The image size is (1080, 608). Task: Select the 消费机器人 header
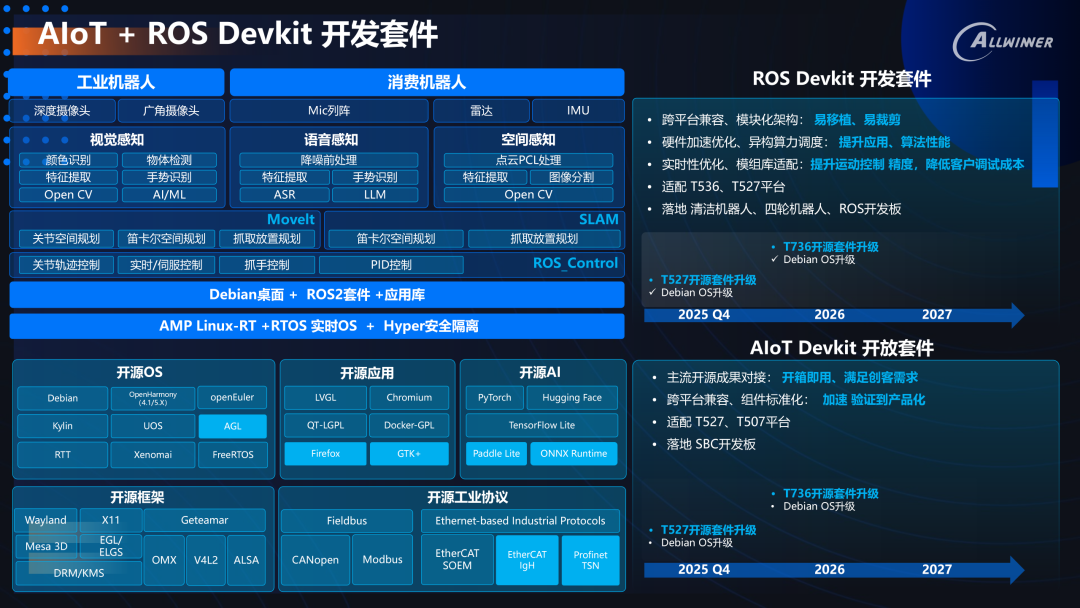pyautogui.click(x=427, y=83)
